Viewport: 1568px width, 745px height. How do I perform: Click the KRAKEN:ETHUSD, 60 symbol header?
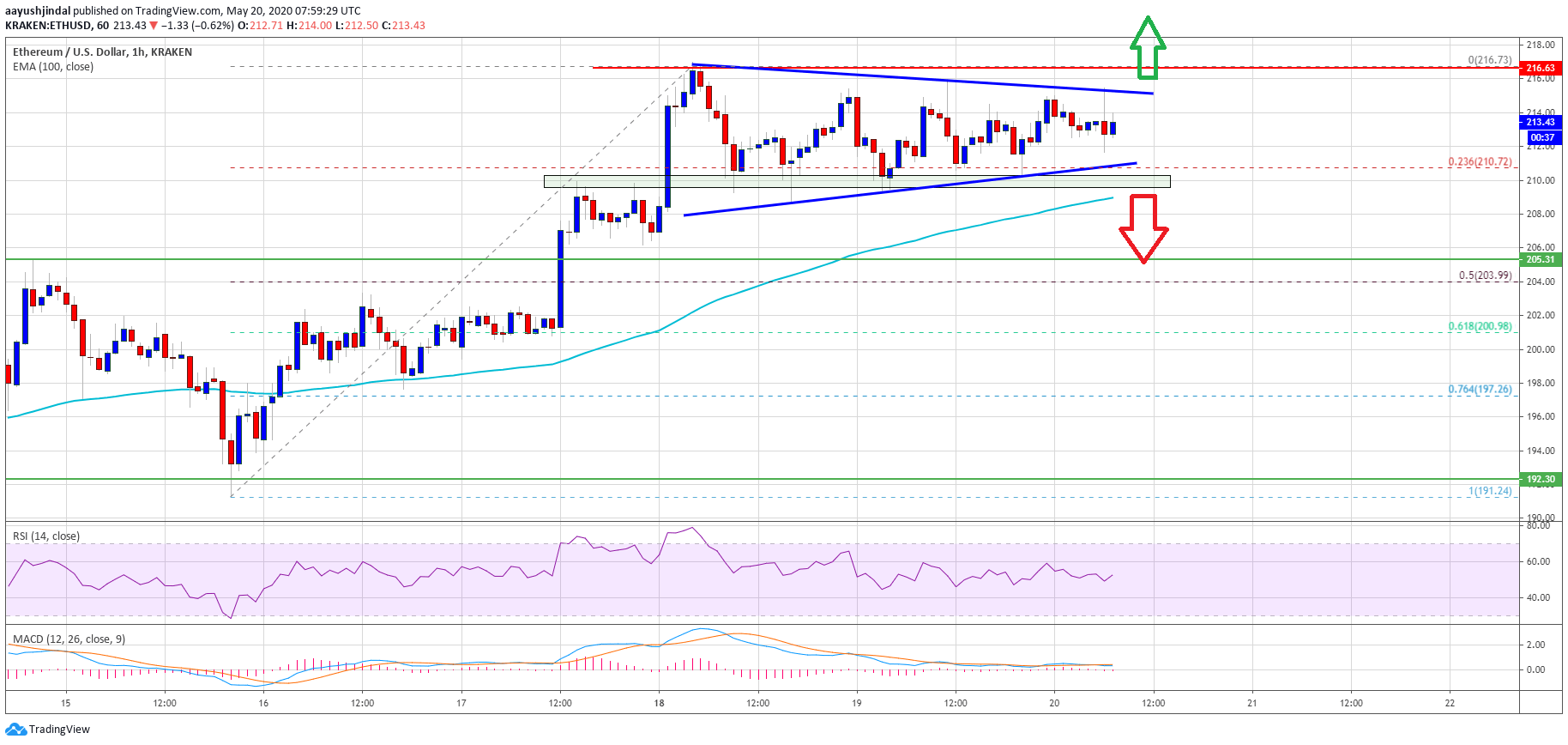click(57, 26)
